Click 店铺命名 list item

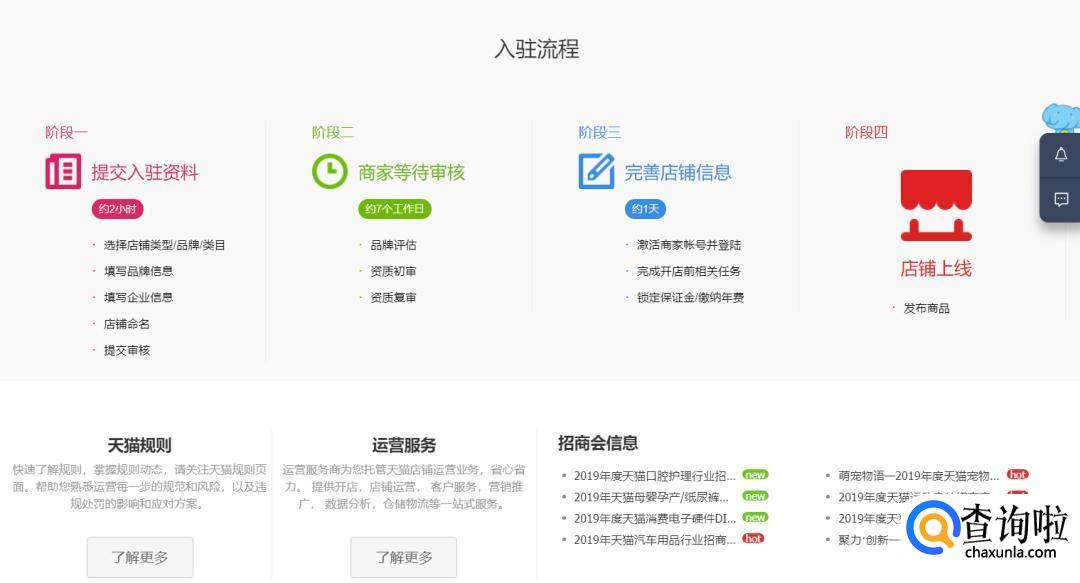[x=127, y=324]
